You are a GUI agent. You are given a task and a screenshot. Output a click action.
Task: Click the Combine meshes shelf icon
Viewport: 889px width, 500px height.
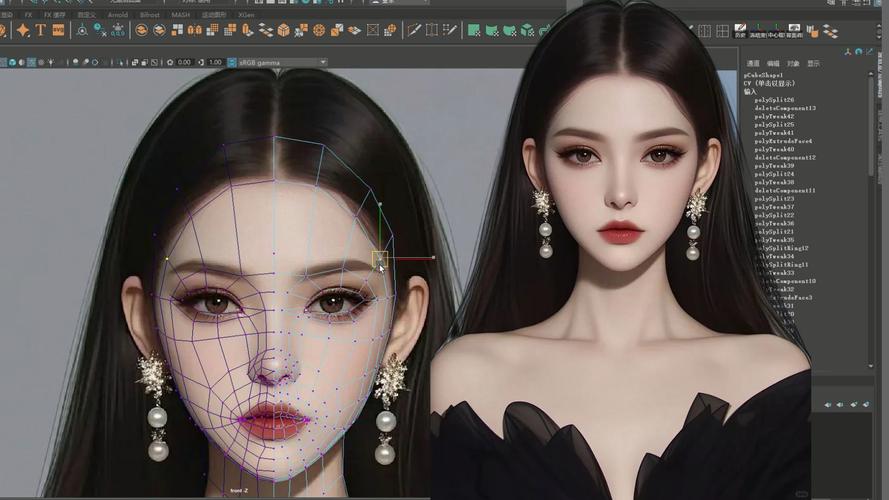click(141, 30)
